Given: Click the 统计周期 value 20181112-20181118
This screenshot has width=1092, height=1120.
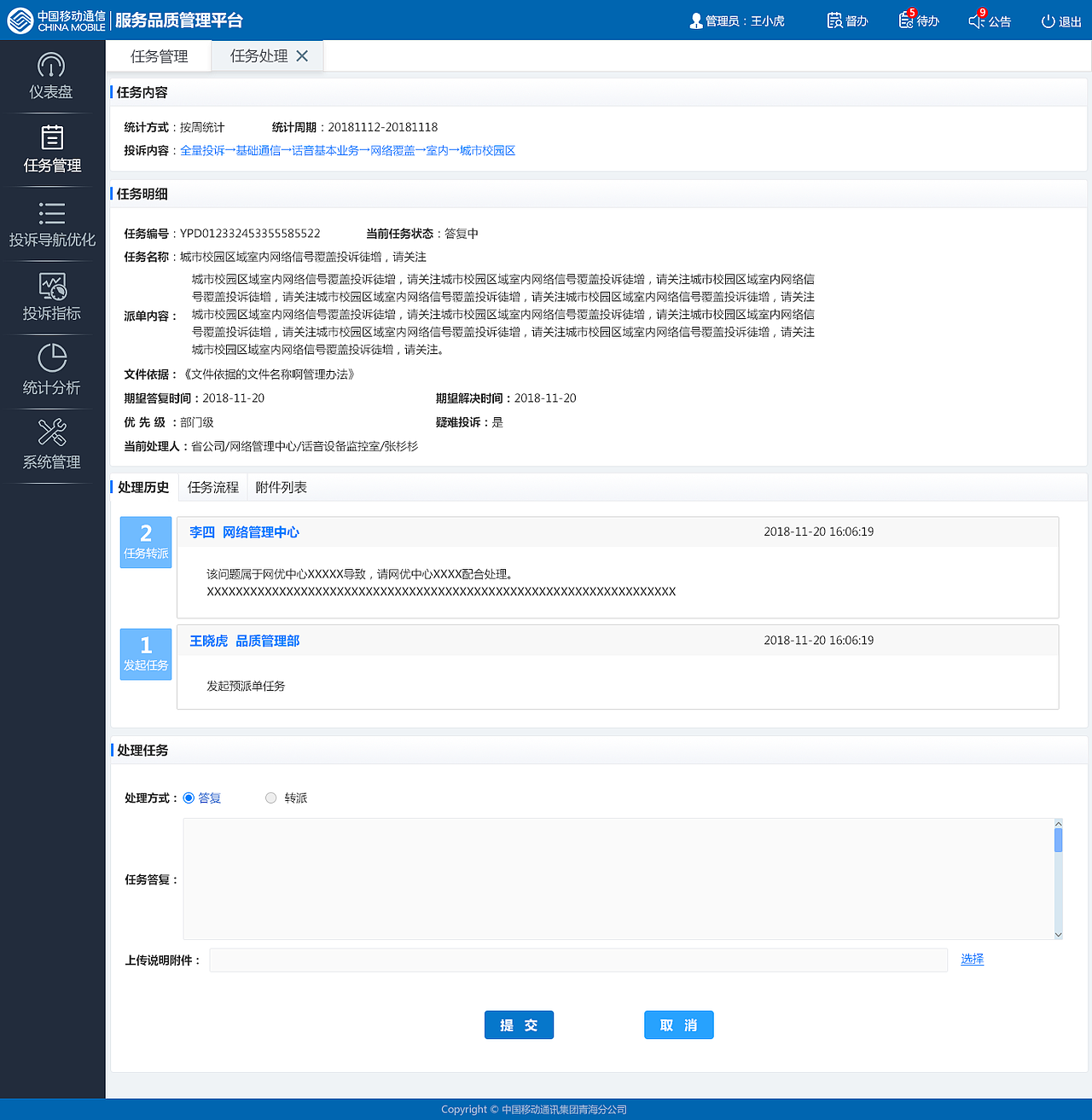Looking at the screenshot, I should [383, 127].
